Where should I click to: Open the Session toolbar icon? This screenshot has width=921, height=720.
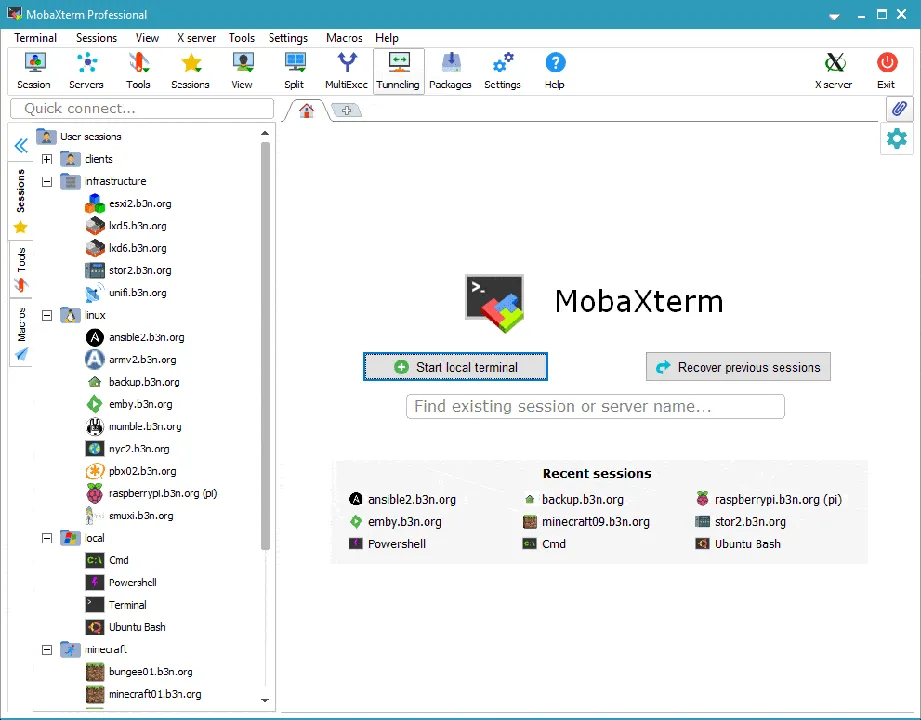(34, 71)
